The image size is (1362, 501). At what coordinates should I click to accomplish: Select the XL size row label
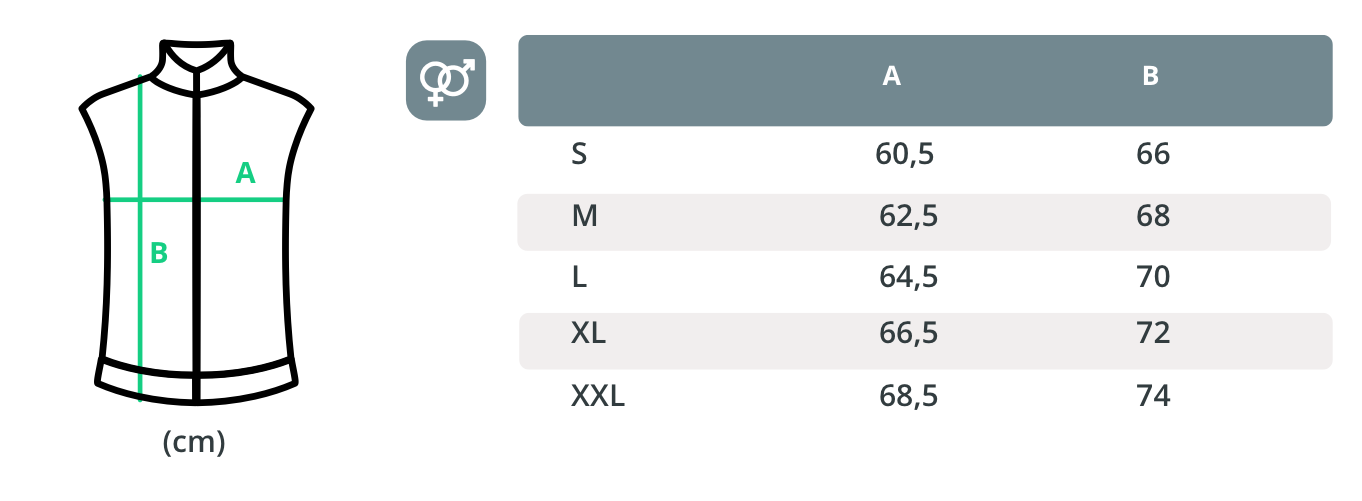coord(588,333)
